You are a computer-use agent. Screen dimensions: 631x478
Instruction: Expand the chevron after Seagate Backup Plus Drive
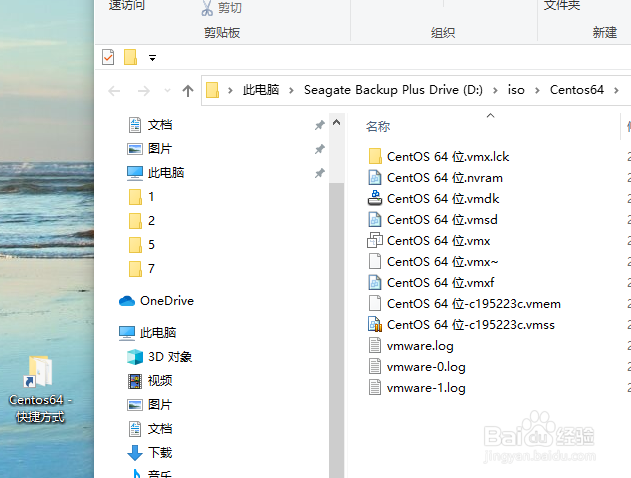tap(495, 90)
